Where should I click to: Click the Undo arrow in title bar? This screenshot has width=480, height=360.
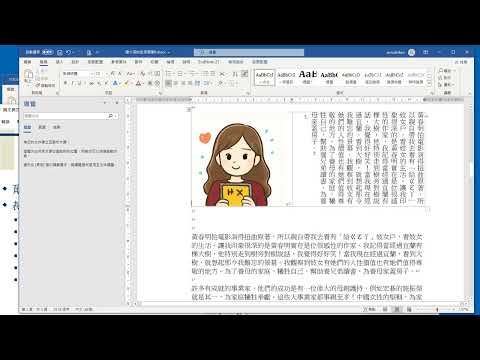68,52
